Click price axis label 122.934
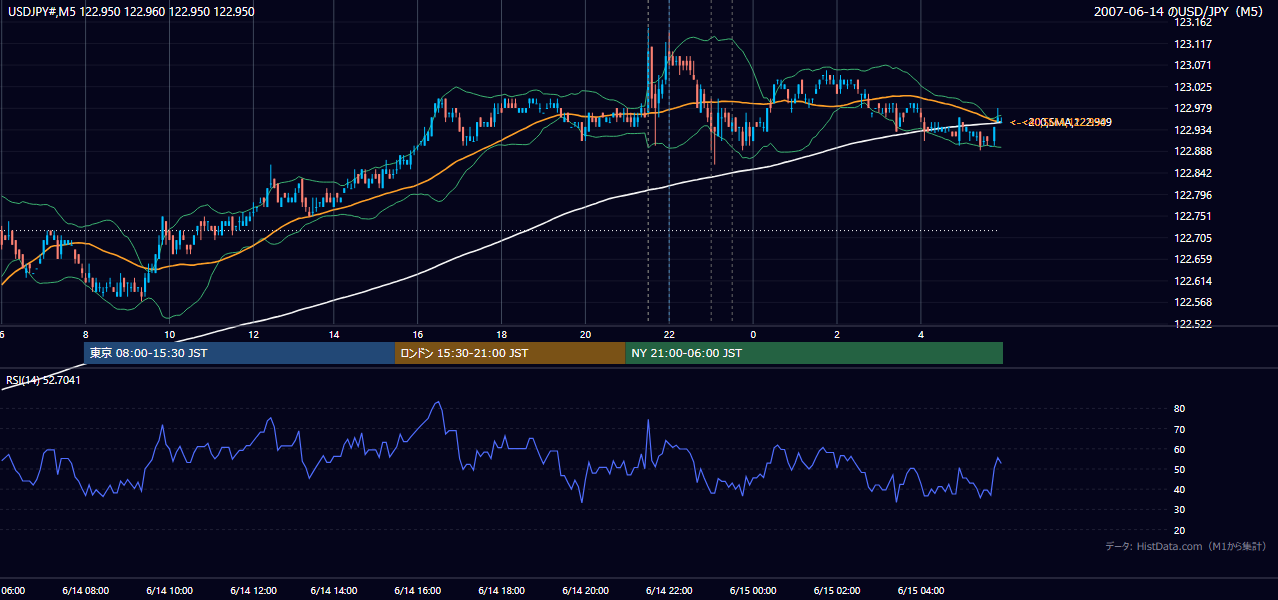The image size is (1278, 600). point(1193,130)
